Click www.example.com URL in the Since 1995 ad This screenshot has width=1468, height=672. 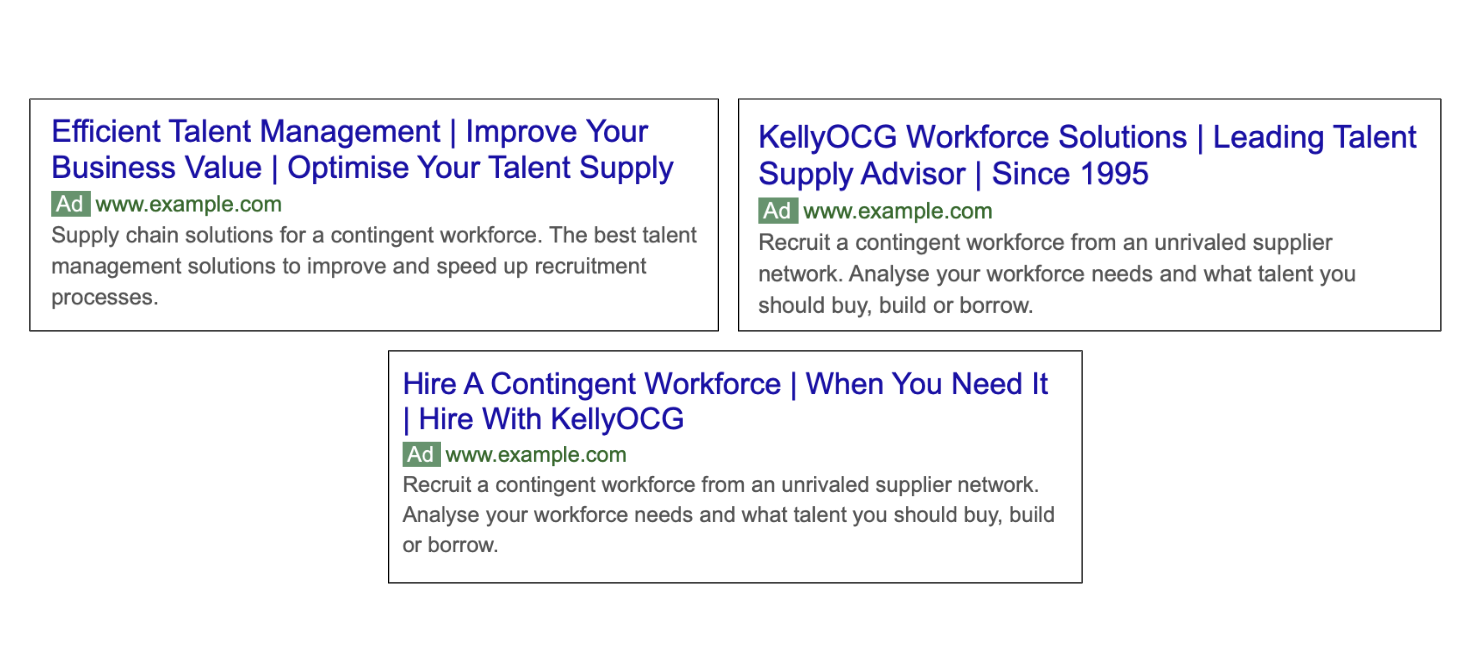tap(898, 211)
